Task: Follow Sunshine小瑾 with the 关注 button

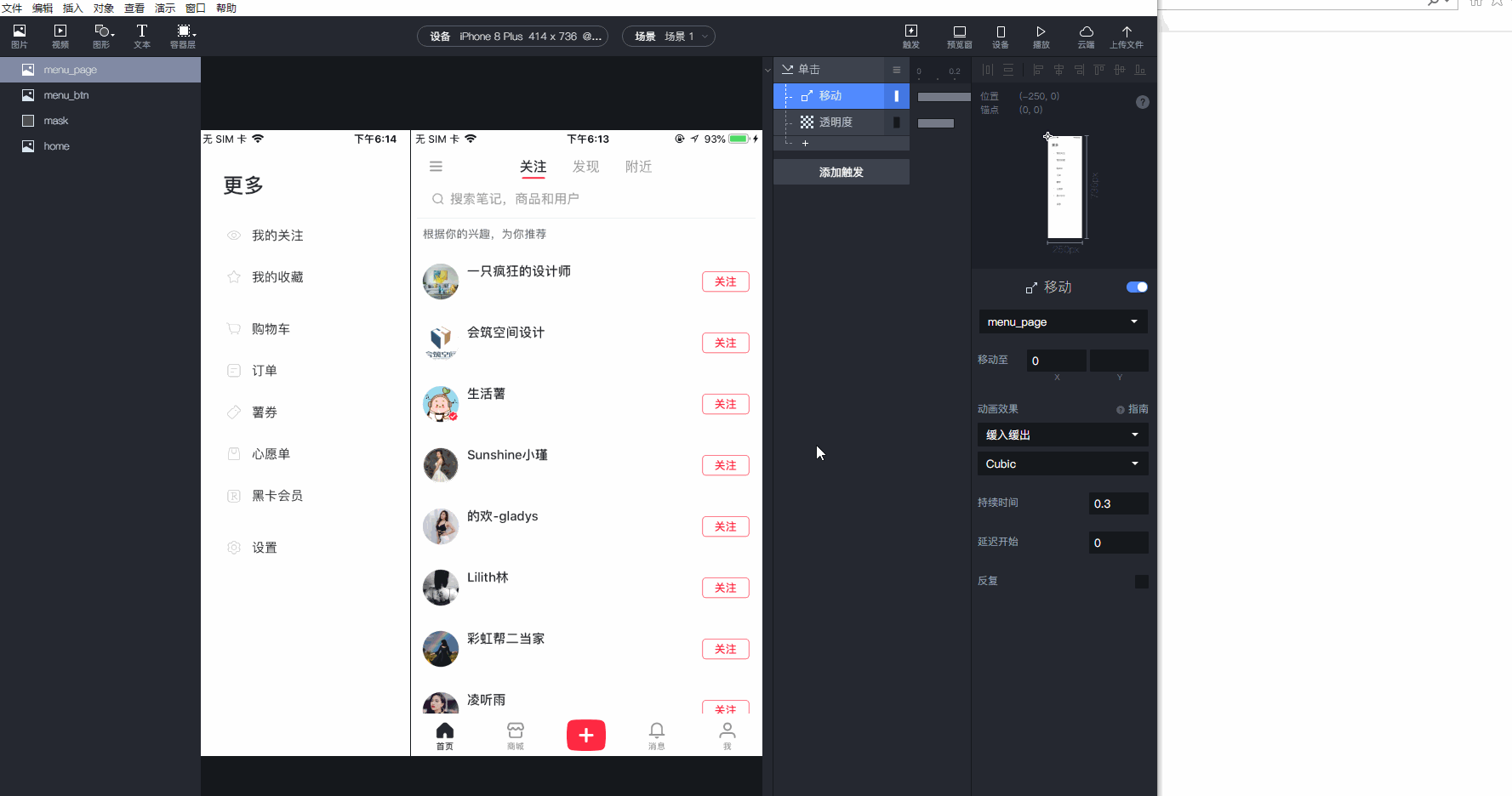Action: tap(726, 465)
